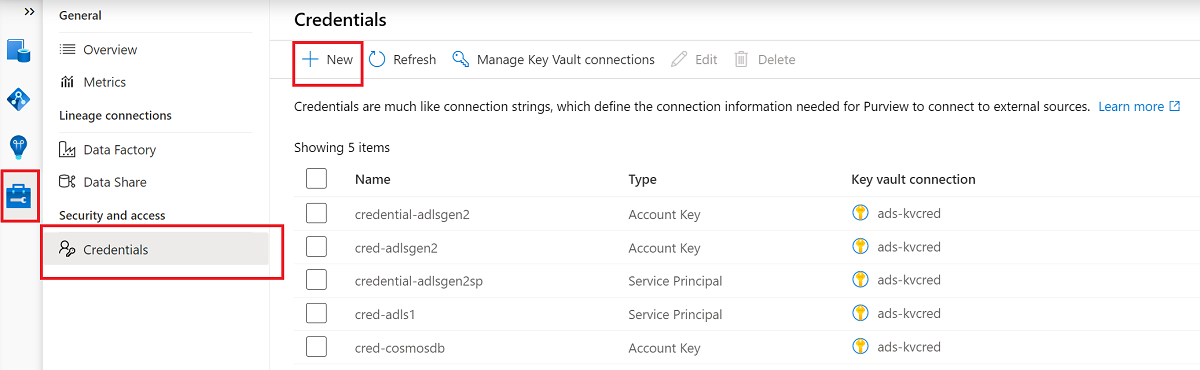1200x370 pixels.
Task: Sort by Key vault connection column header
Action: tap(913, 179)
